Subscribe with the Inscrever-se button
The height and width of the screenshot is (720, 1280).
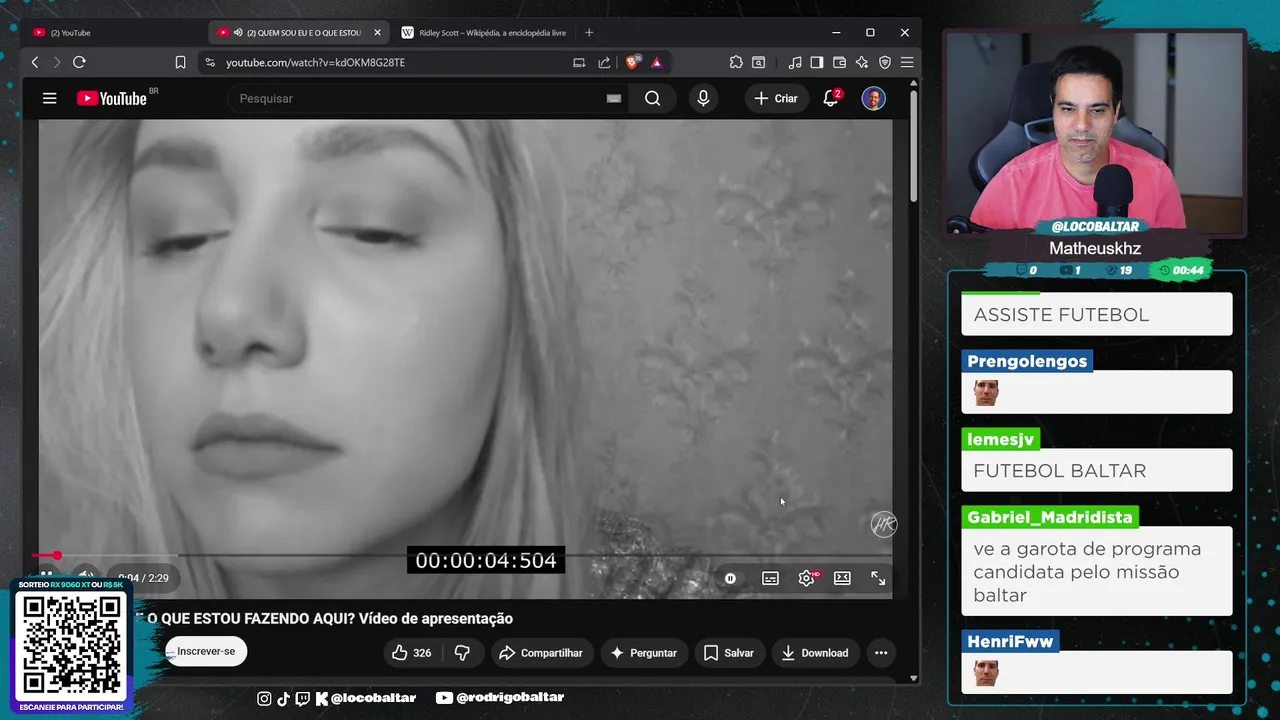206,651
